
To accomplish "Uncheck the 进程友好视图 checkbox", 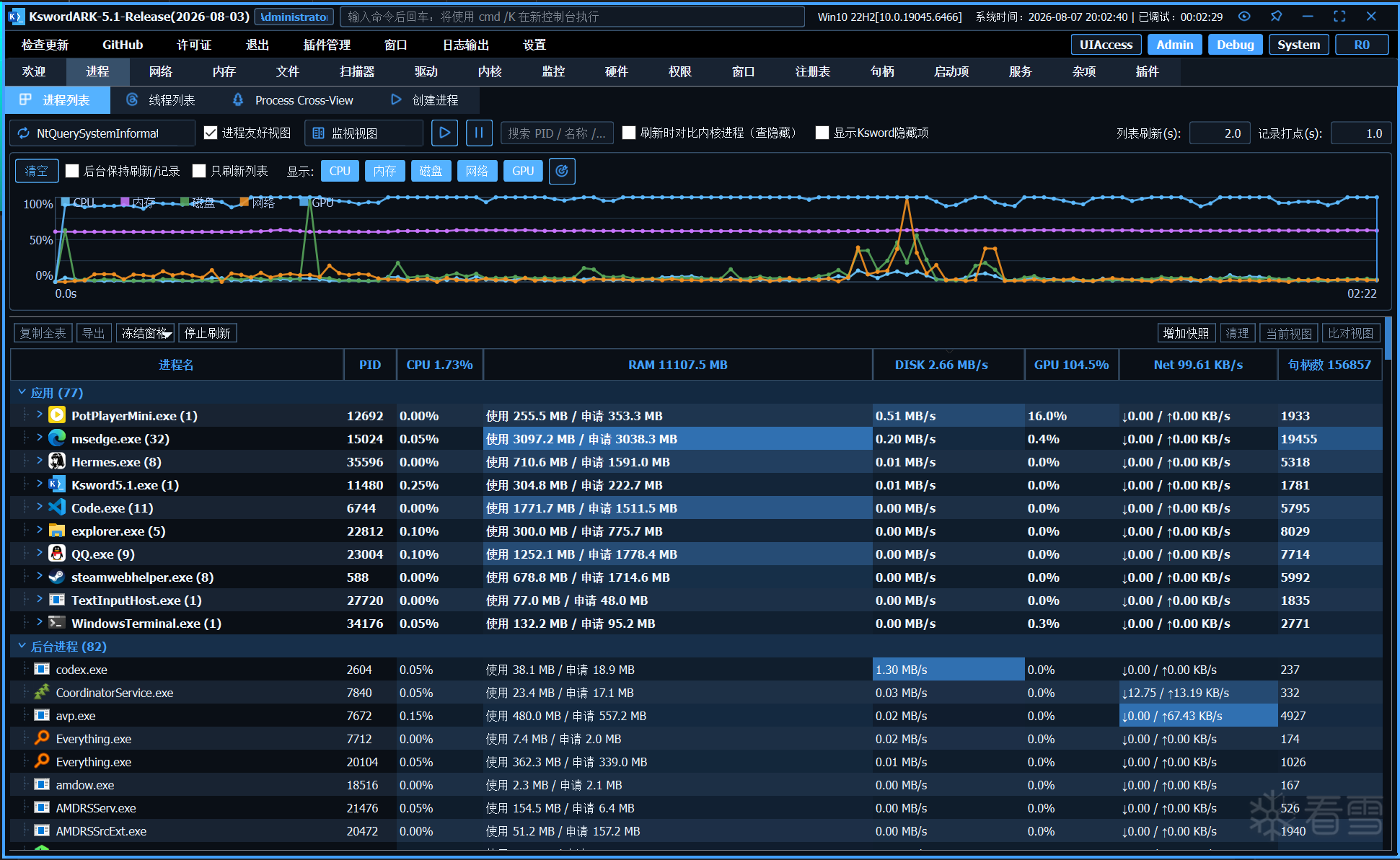I will point(211,133).
